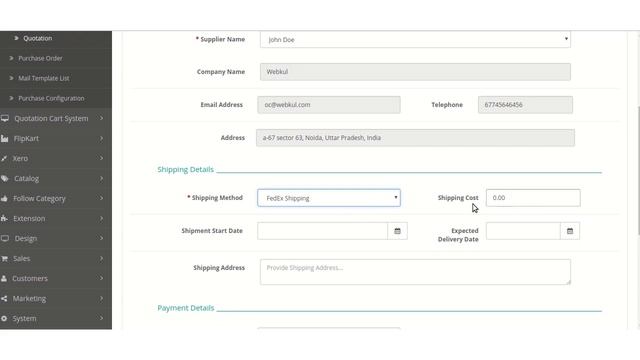The image size is (640, 360).
Task: Click the Customers person icon
Action: click(x=4, y=278)
